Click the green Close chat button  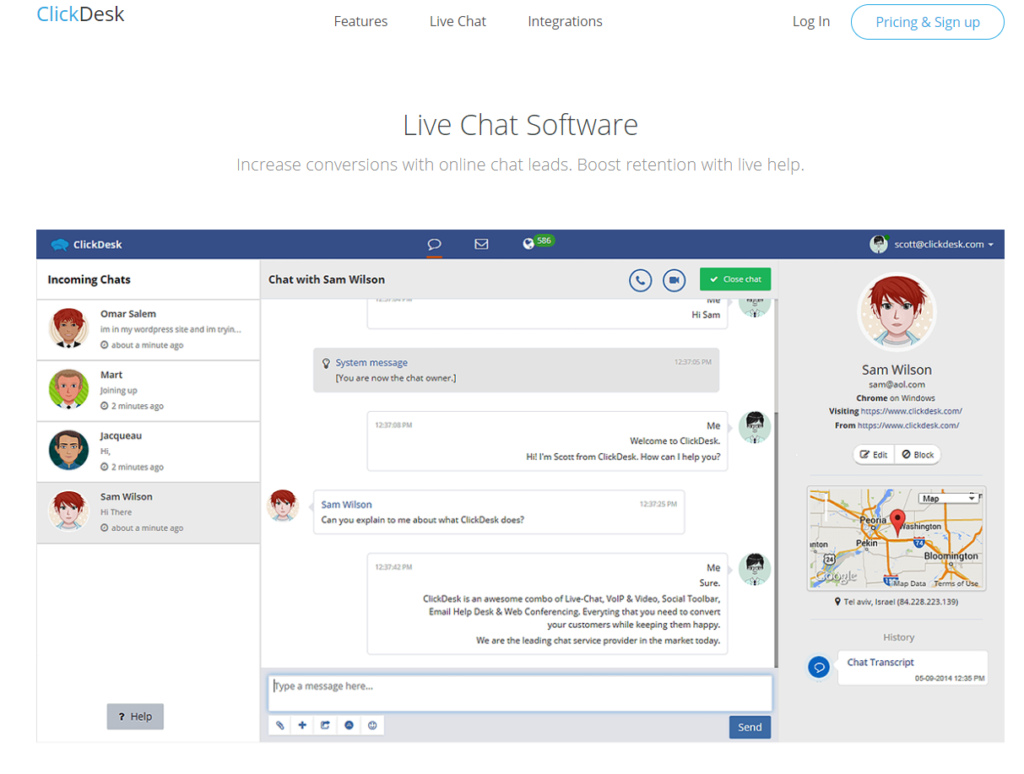point(735,279)
